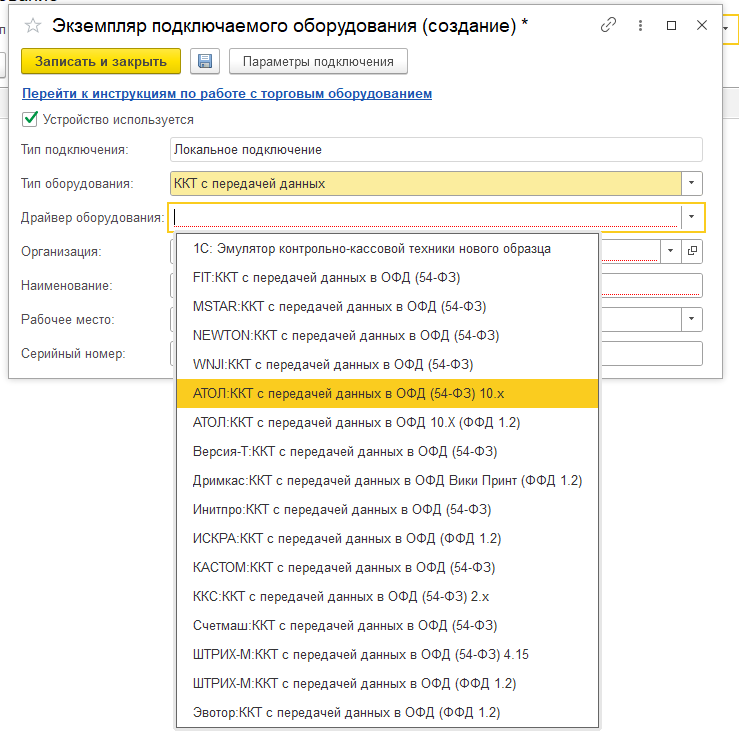739x753 pixels.
Task: Open the Организация field's open-form icon
Action: click(692, 251)
